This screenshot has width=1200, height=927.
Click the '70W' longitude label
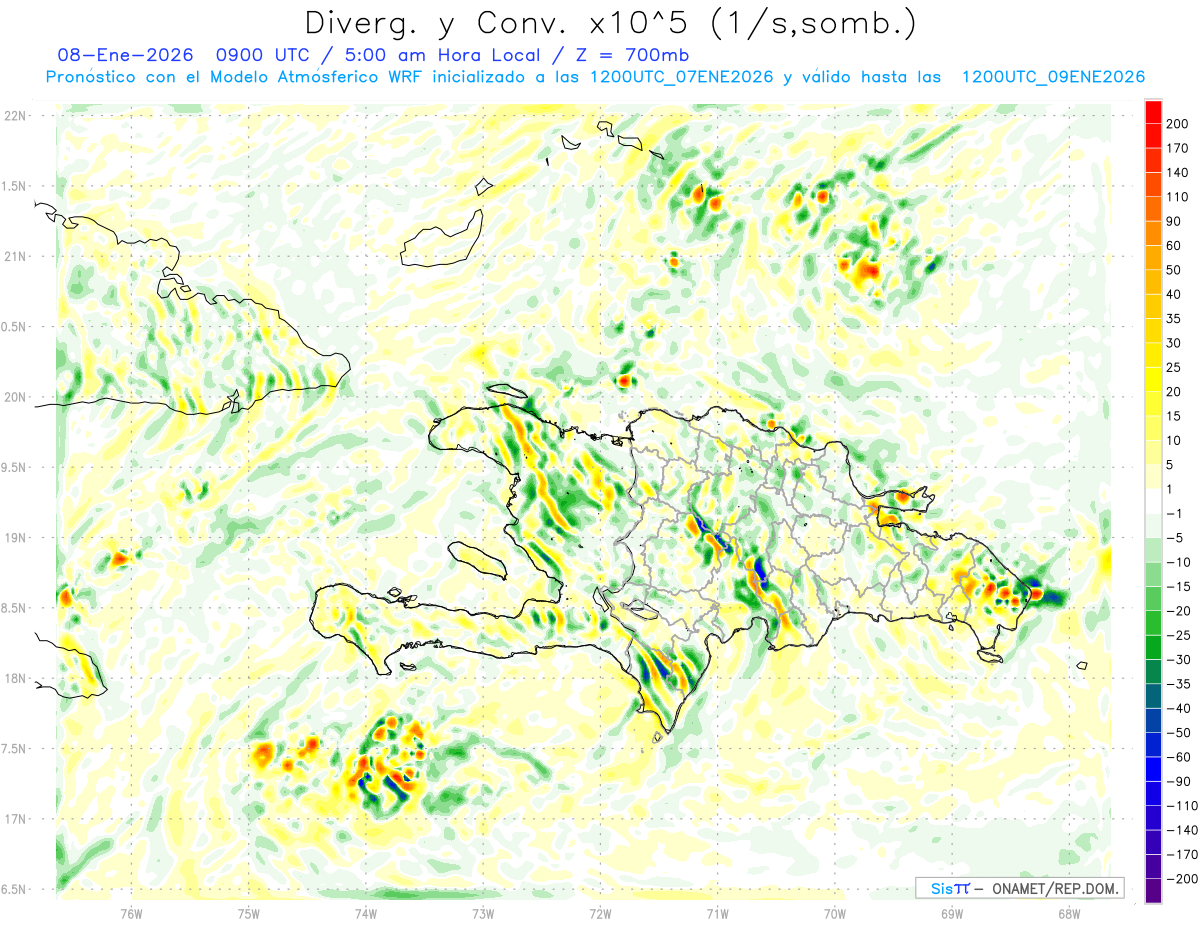835,912
